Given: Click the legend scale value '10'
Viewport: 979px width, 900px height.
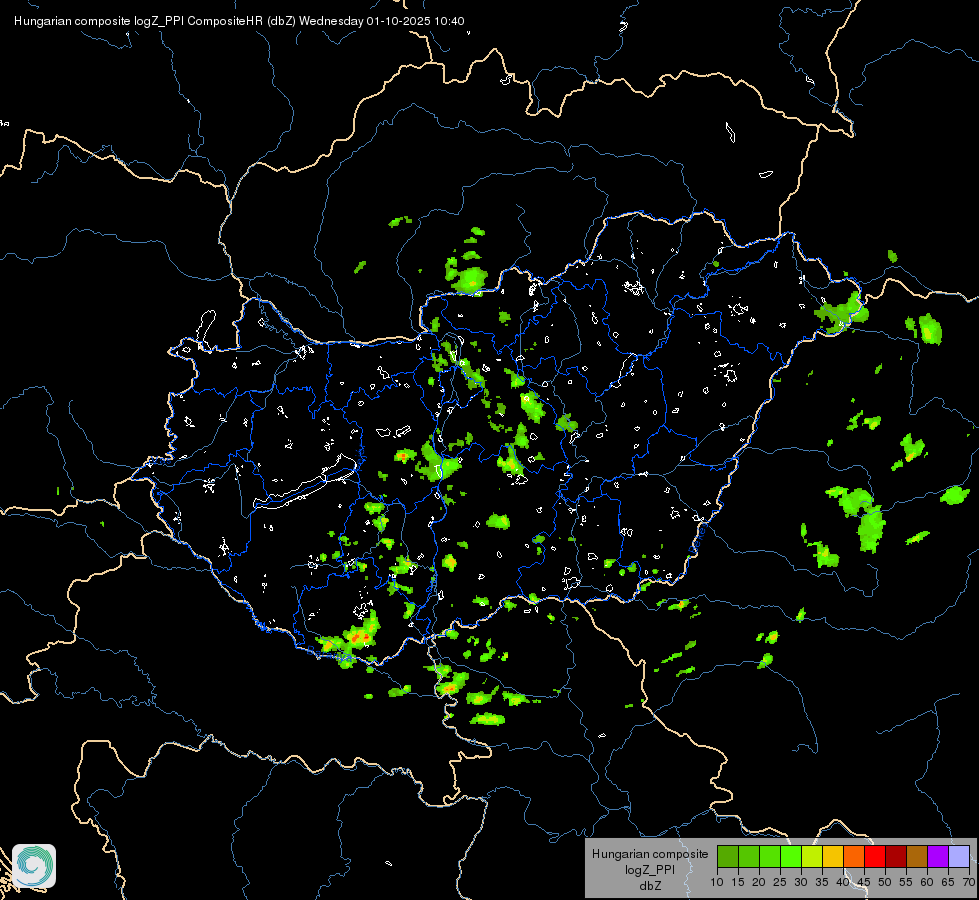Looking at the screenshot, I should [717, 883].
